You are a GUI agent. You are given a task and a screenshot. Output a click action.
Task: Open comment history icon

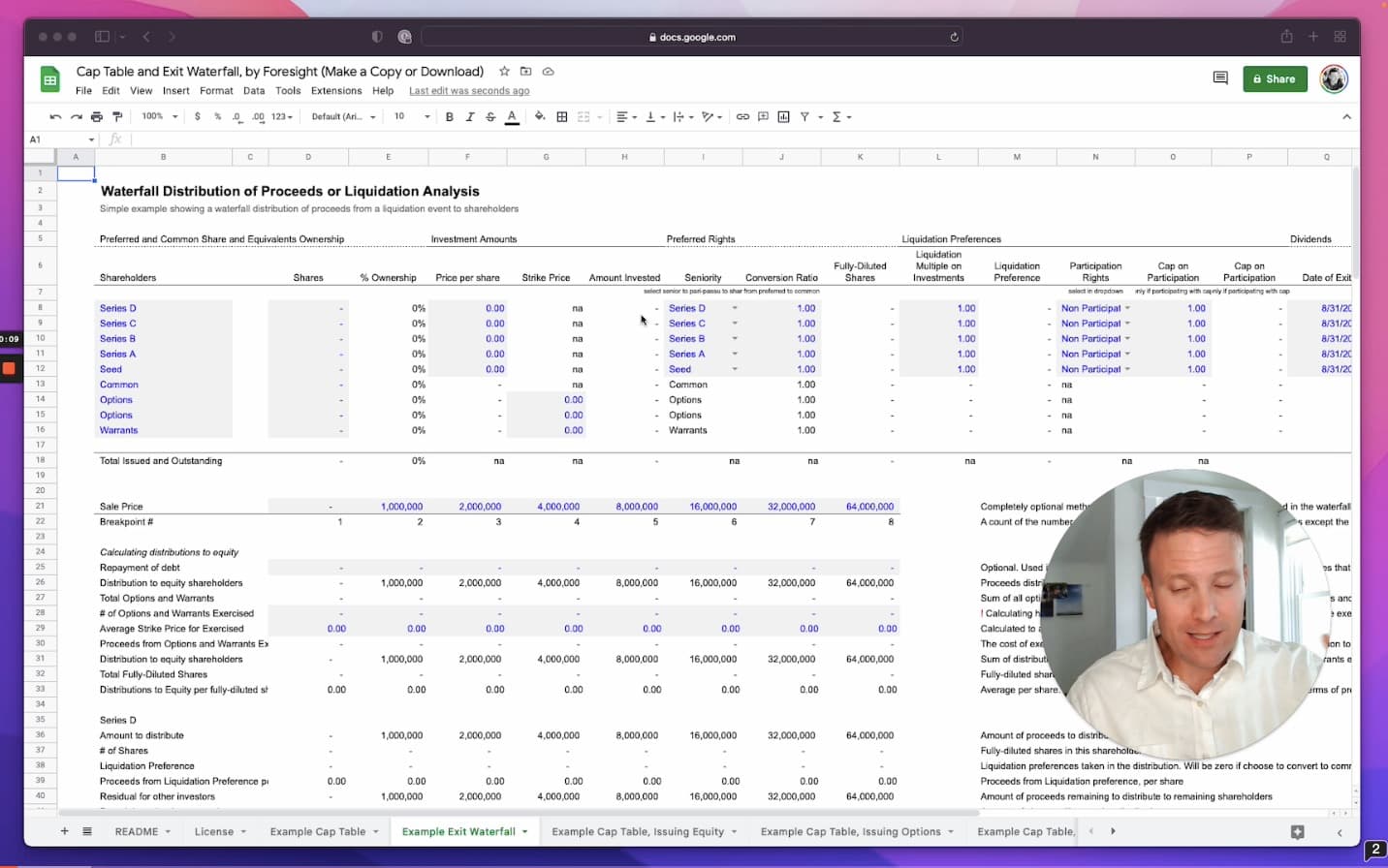click(x=1220, y=78)
